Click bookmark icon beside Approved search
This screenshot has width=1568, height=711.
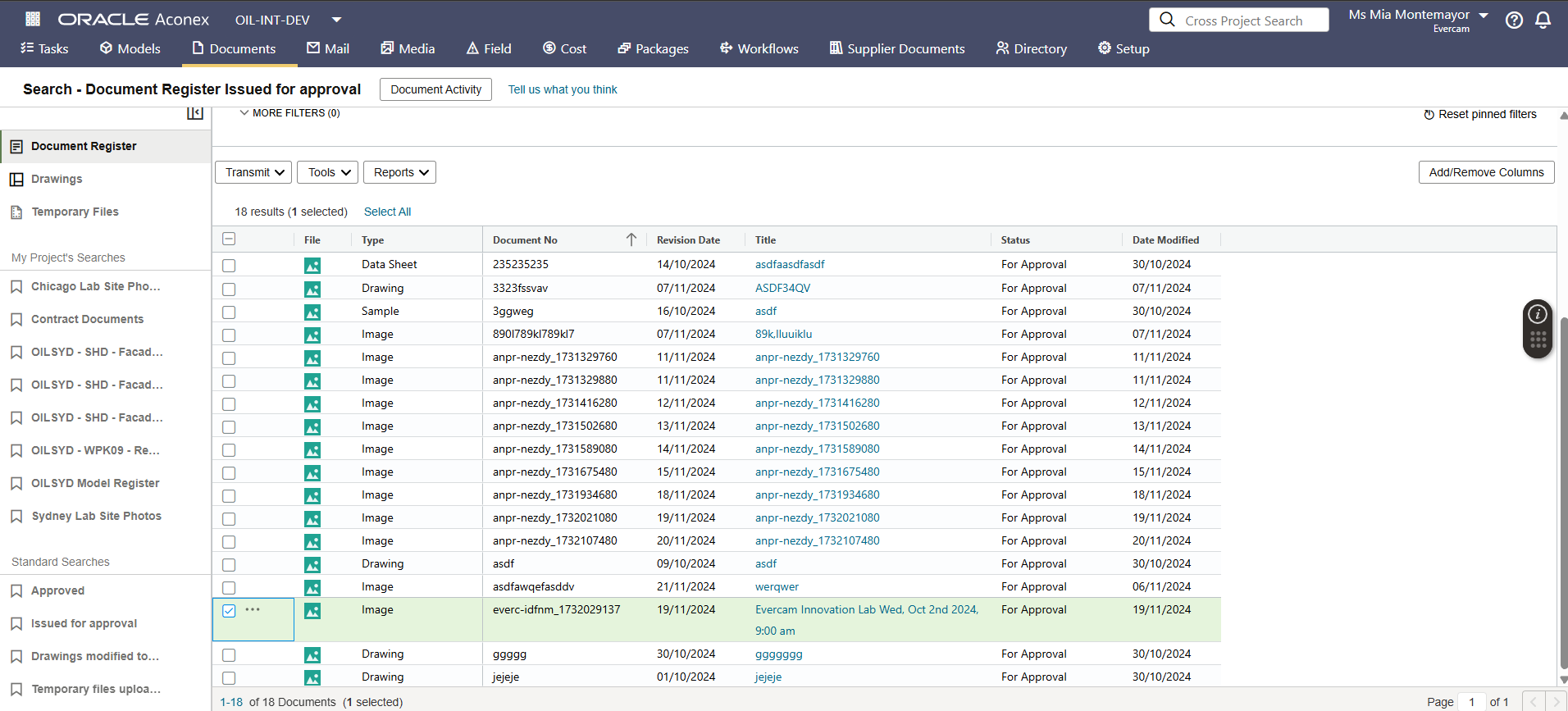click(16, 591)
